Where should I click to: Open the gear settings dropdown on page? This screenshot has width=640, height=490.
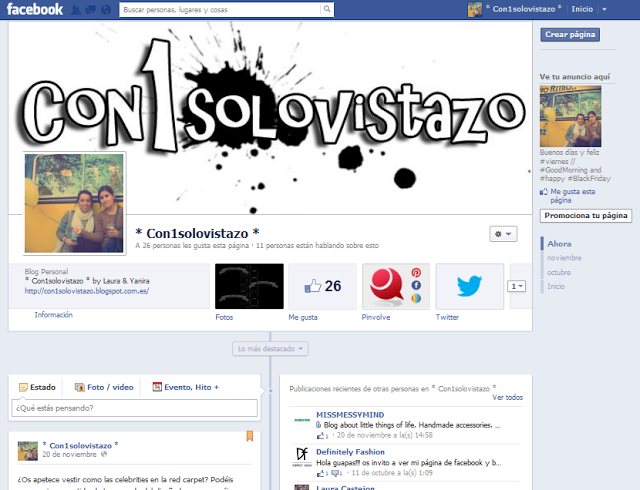tap(503, 234)
